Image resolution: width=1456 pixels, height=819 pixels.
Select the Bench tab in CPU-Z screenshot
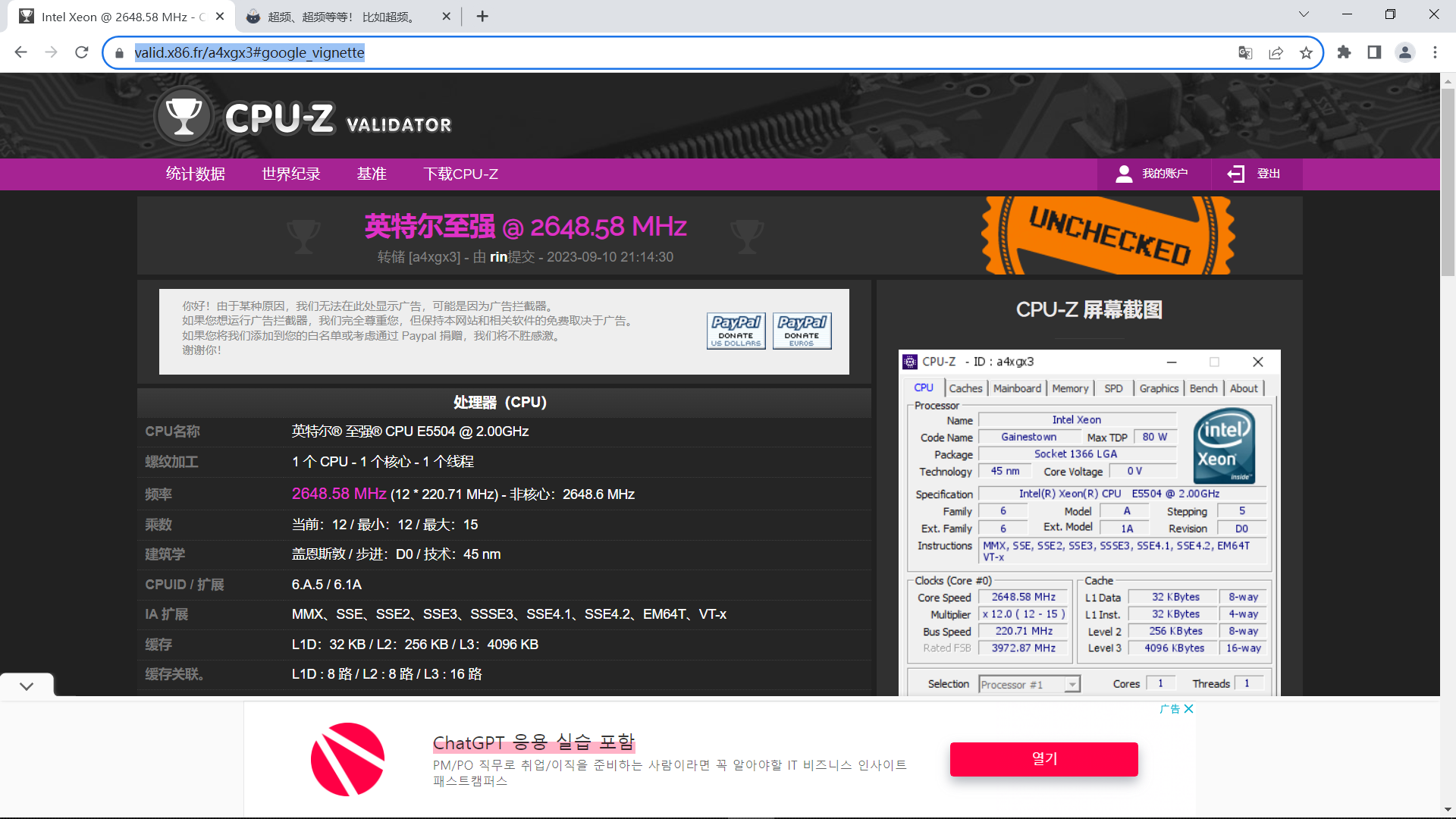1203,388
